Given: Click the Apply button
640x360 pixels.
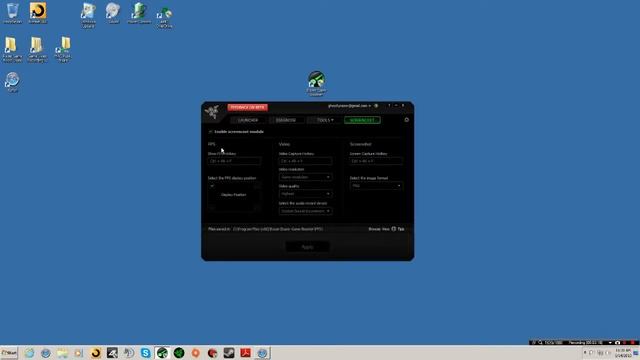Looking at the screenshot, I should click(307, 247).
